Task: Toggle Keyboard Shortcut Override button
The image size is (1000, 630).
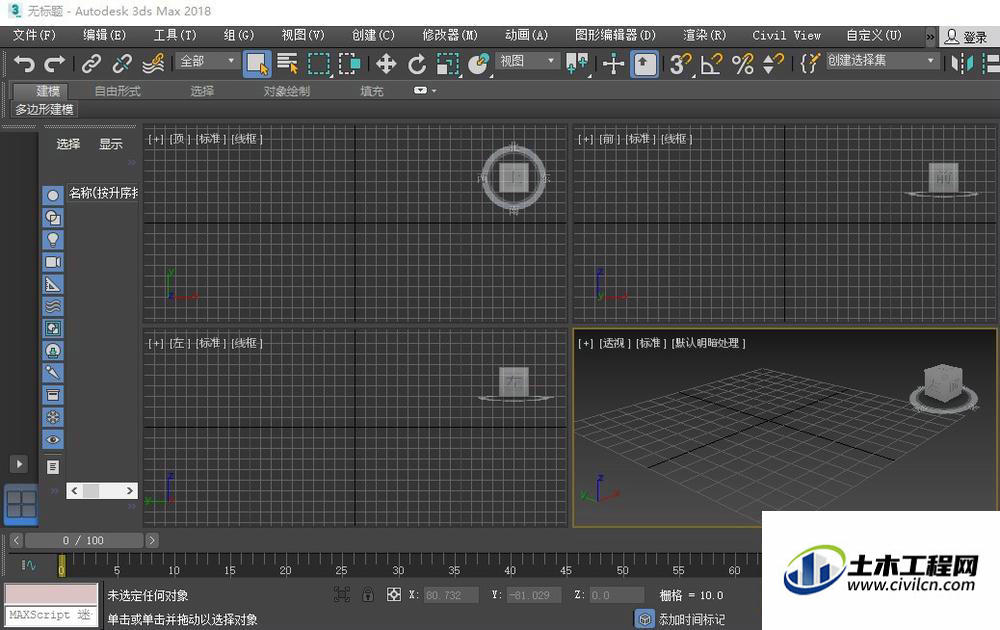Action: tap(644, 64)
